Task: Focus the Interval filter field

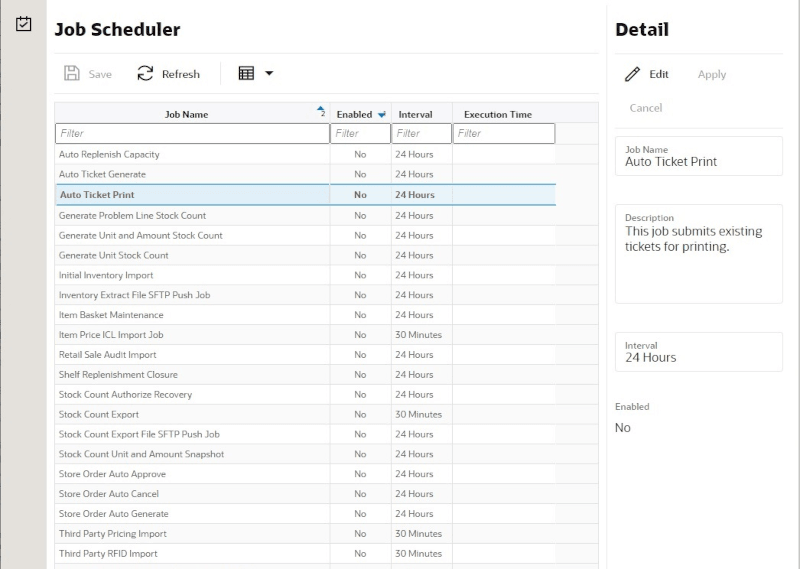Action: coord(421,133)
